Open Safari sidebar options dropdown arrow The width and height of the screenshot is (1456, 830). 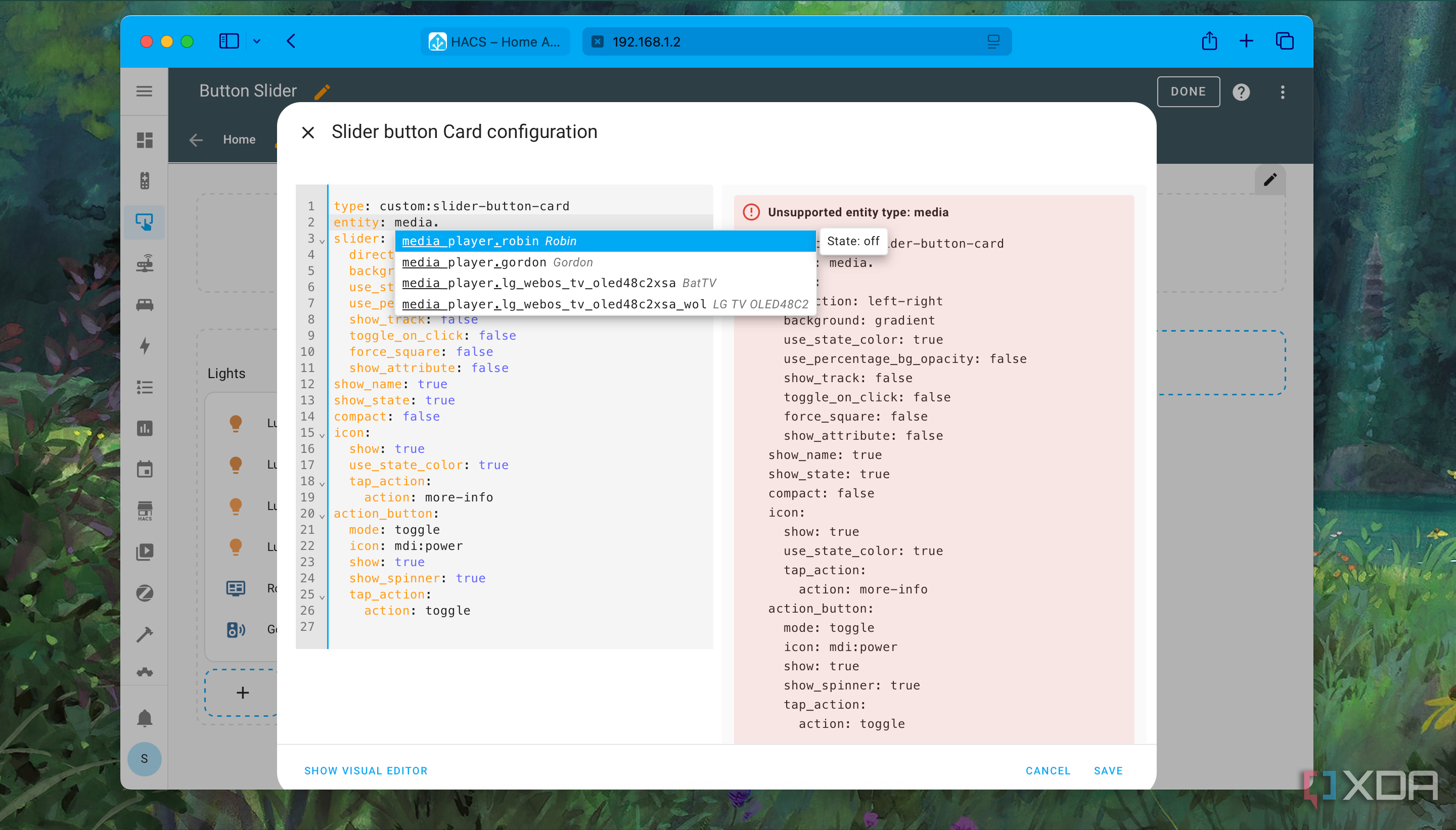tap(257, 41)
